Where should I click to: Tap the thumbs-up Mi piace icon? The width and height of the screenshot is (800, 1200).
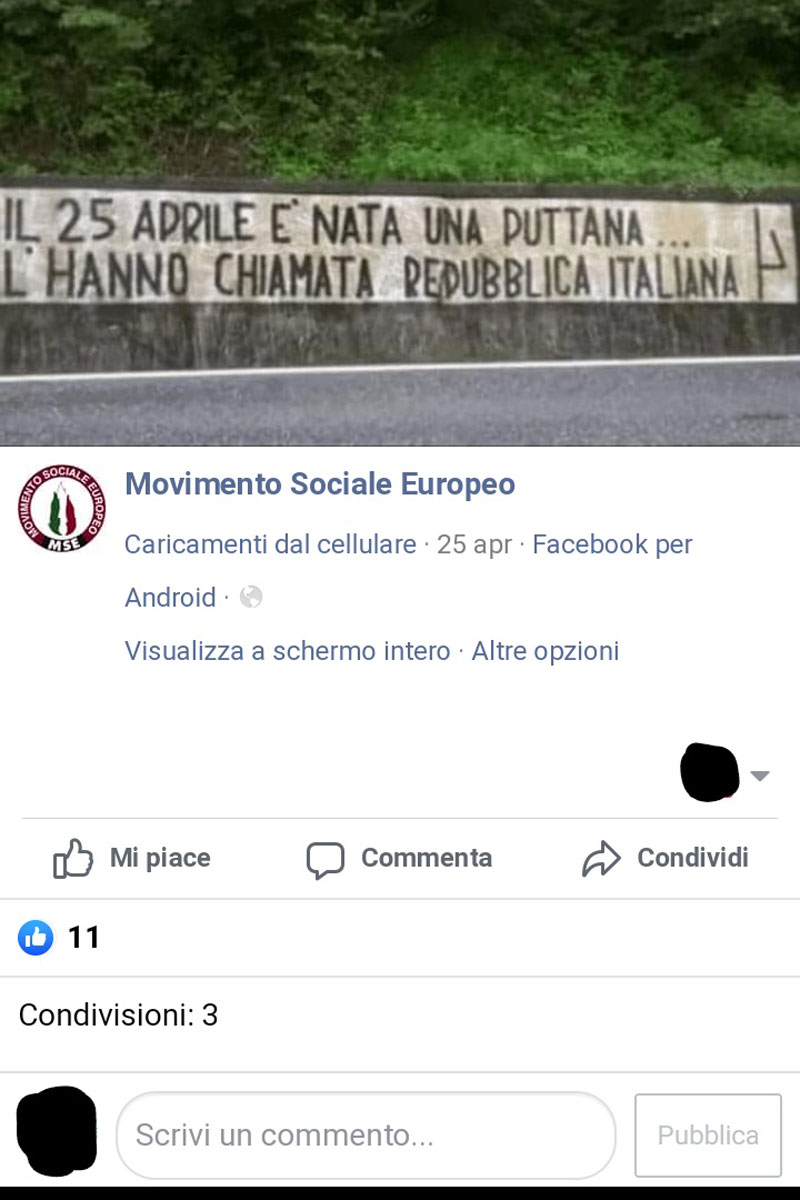[x=72, y=858]
